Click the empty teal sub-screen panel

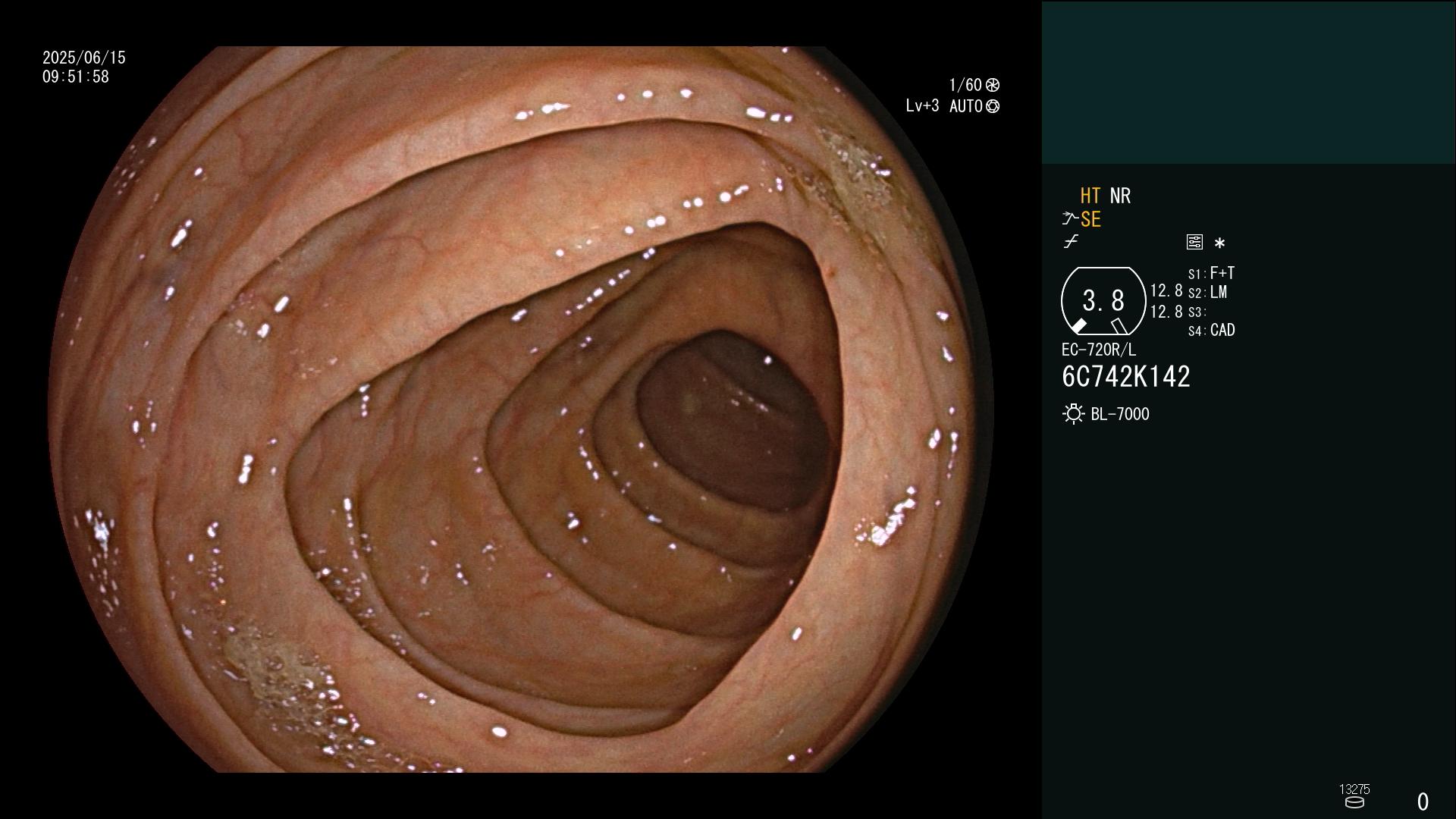(x=1248, y=82)
